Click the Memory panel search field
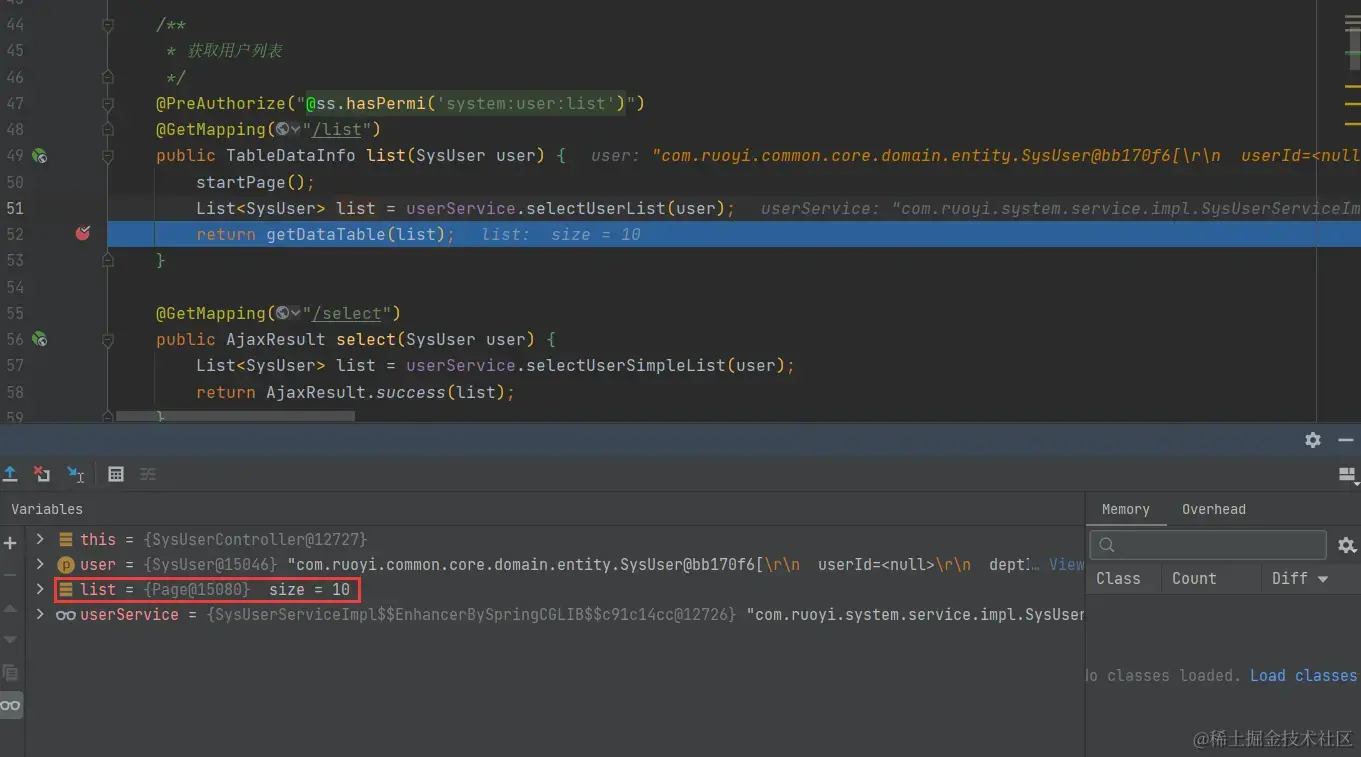Viewport: 1361px width, 757px height. coord(1207,545)
